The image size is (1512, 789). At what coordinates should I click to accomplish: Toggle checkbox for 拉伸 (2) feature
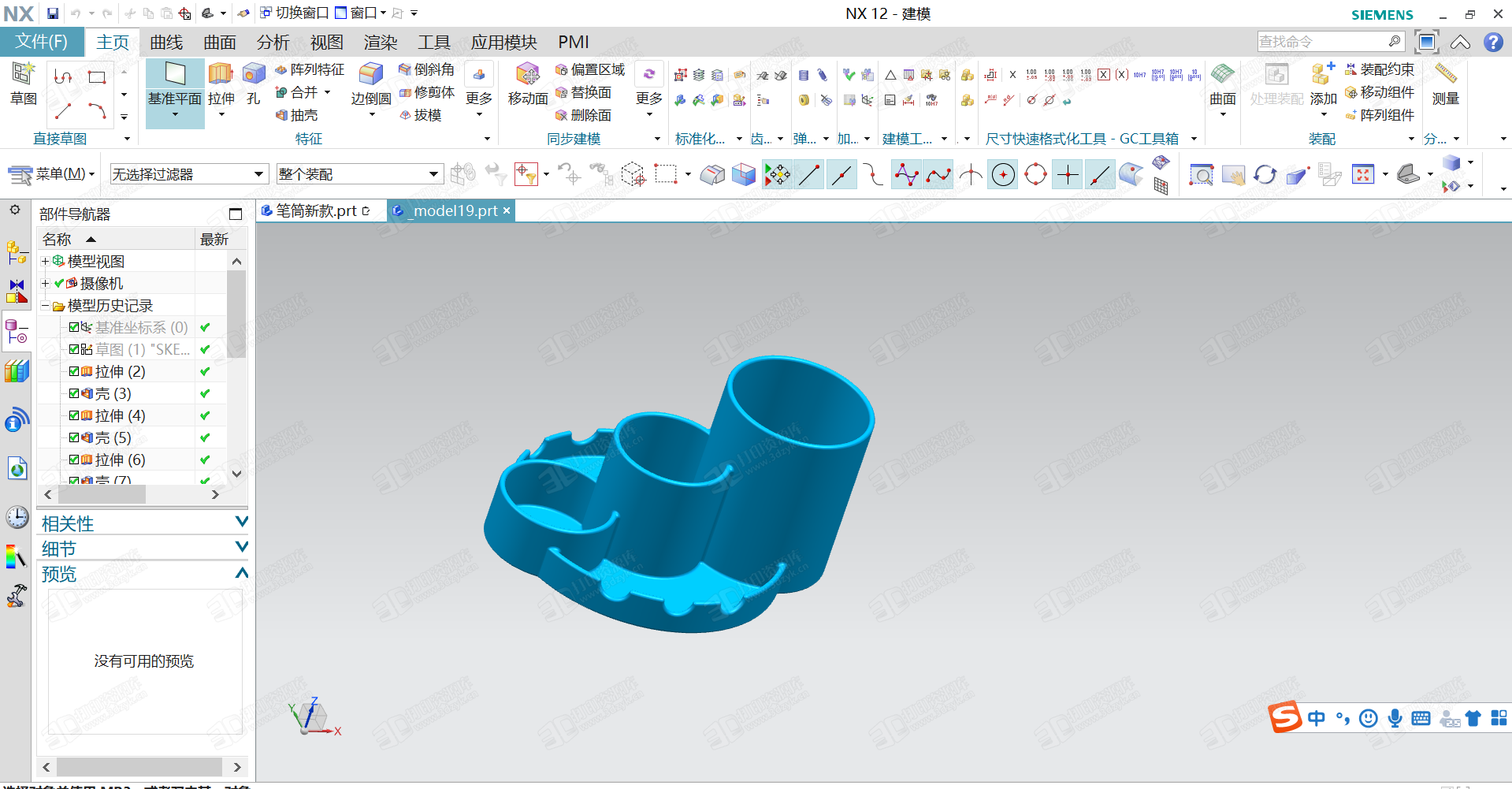[x=74, y=371]
